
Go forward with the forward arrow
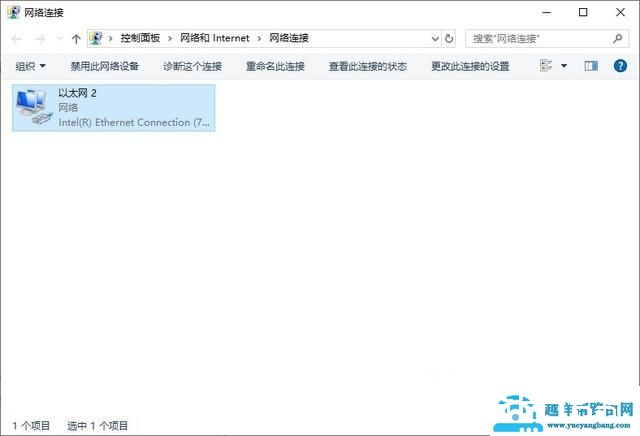pyautogui.click(x=40, y=39)
